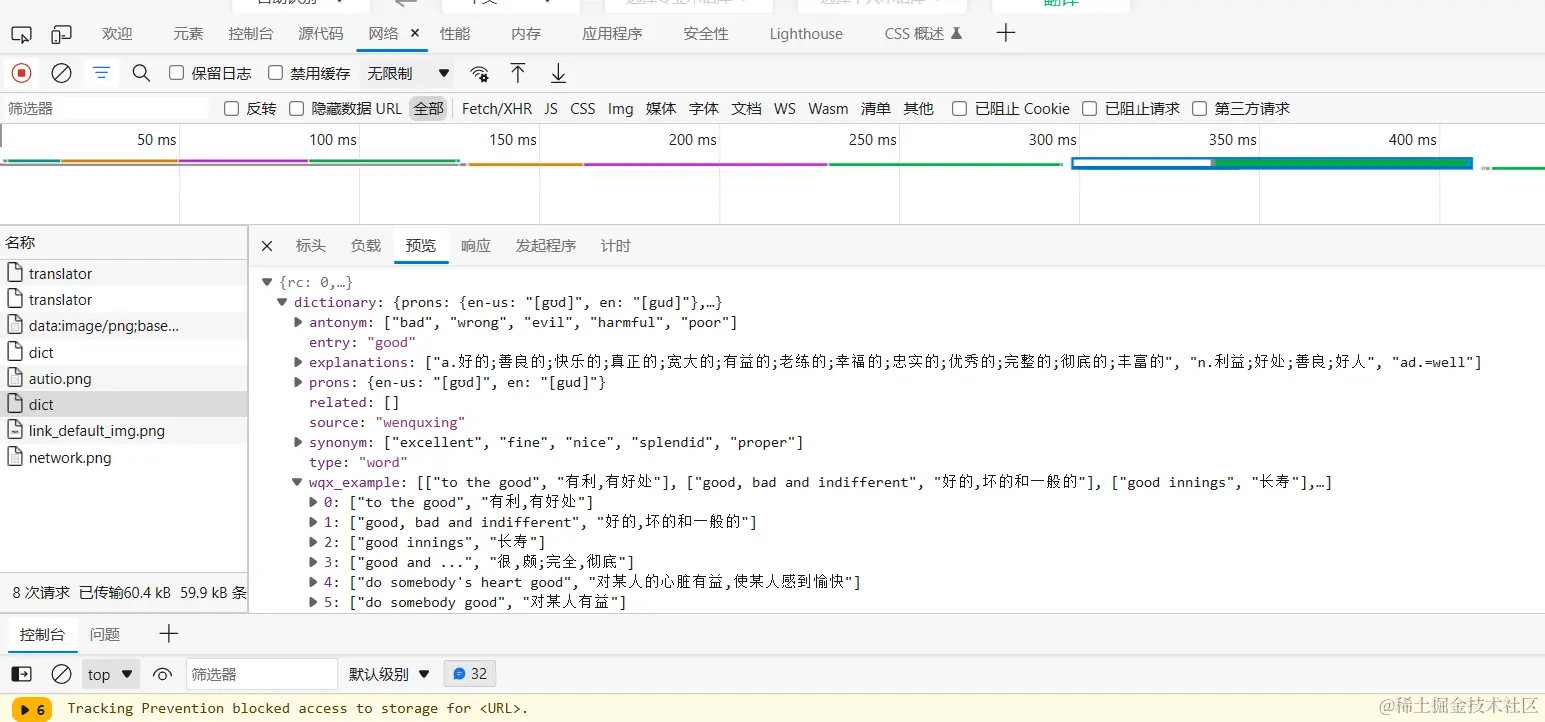Open the 应用程序 tab
Screen dimensions: 1545x722
(612, 33)
